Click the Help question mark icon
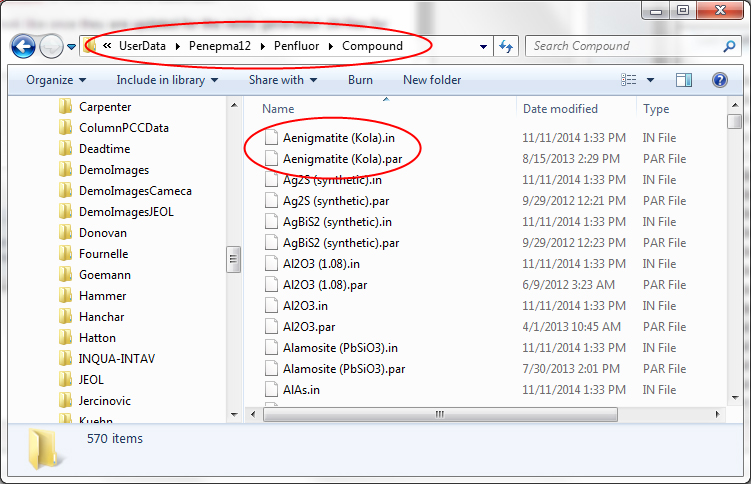Screen dimensions: 751x484 coord(719,80)
